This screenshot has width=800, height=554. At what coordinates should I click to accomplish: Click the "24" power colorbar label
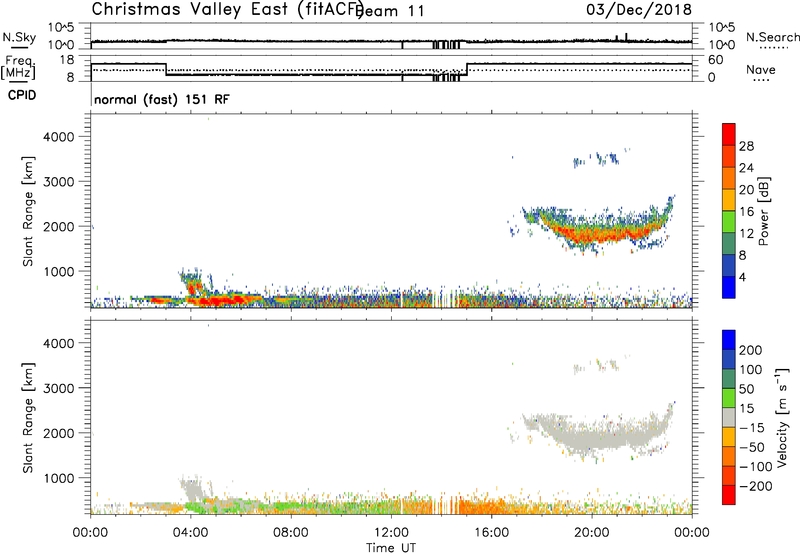(746, 168)
